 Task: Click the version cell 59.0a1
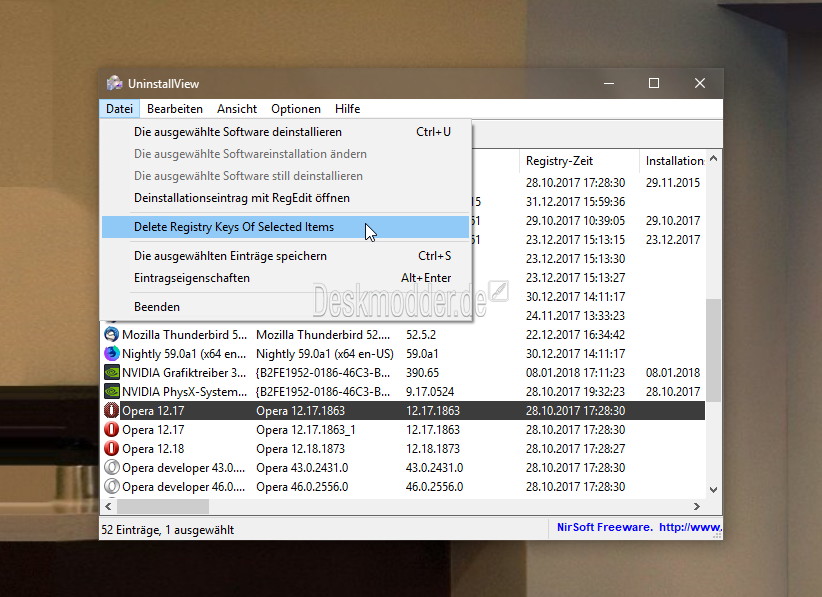coord(422,354)
